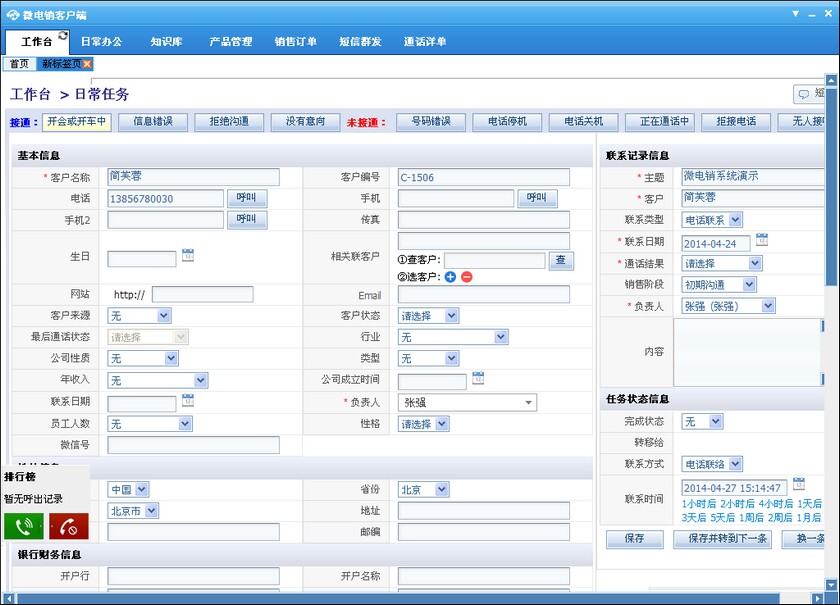Expand the 客户状态 dropdown
The width and height of the screenshot is (840, 605).
coord(452,316)
